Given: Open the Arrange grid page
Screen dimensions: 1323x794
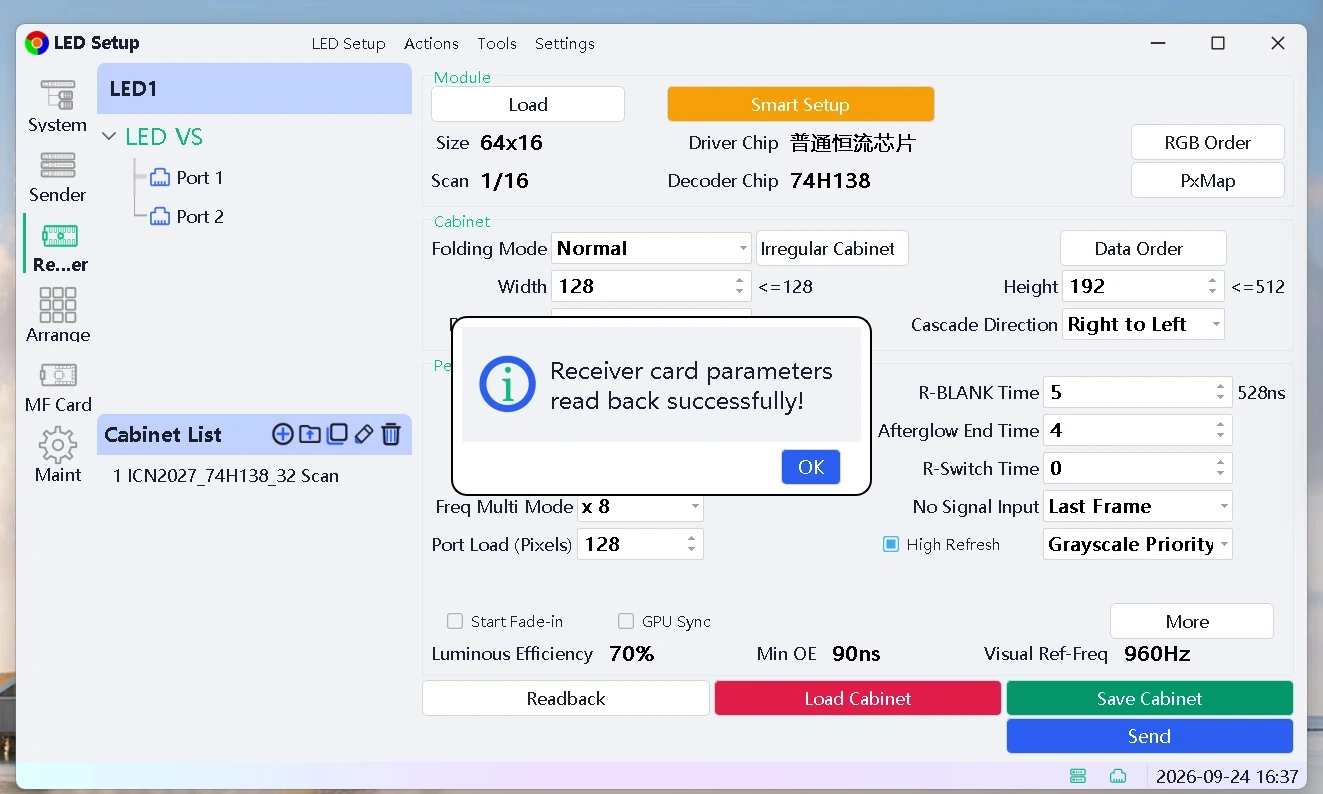Looking at the screenshot, I should coord(57,315).
